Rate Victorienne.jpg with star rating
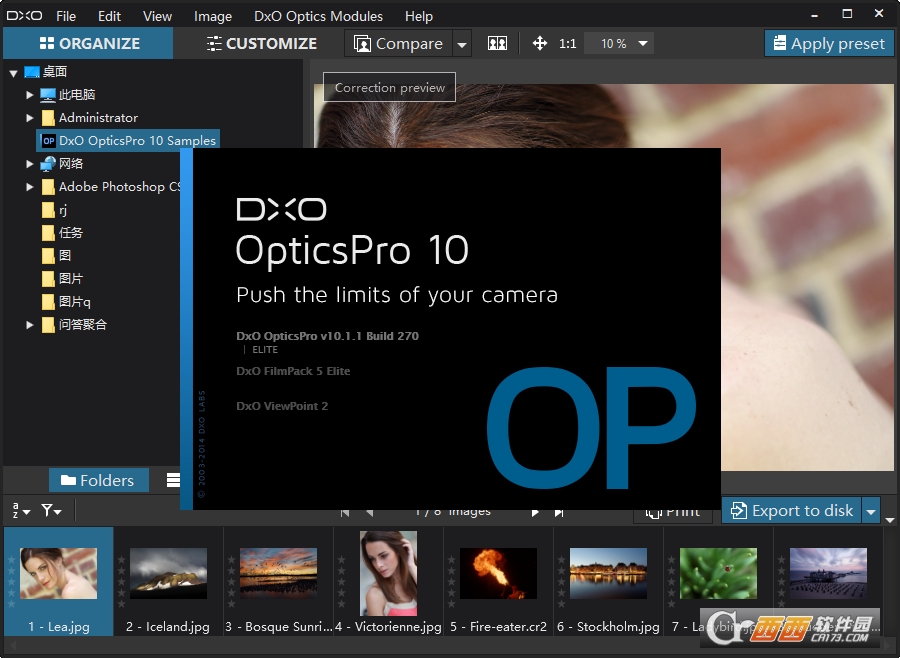This screenshot has height=658, width=900. coord(342,581)
